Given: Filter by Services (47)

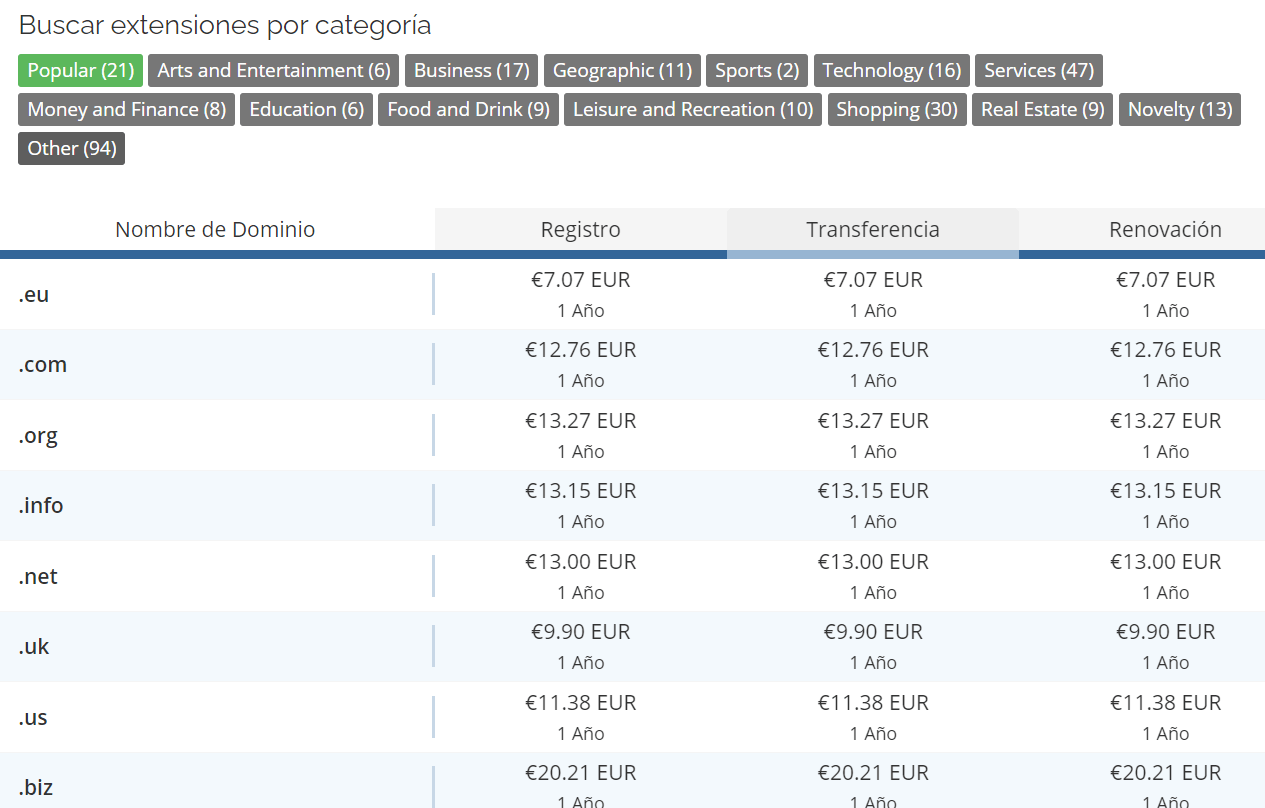Looking at the screenshot, I should pos(1039,70).
